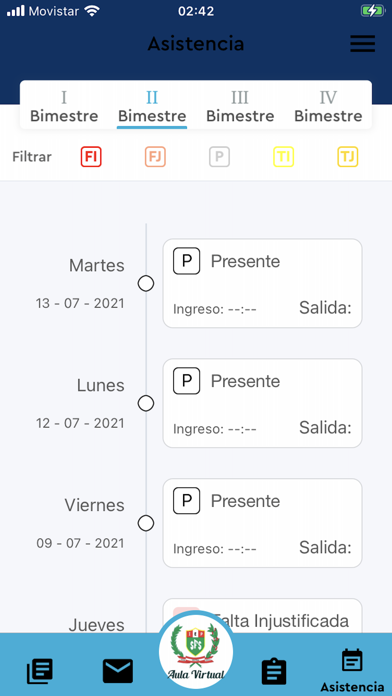Open the mail envelope icon
This screenshot has height=696, width=392.
118,671
